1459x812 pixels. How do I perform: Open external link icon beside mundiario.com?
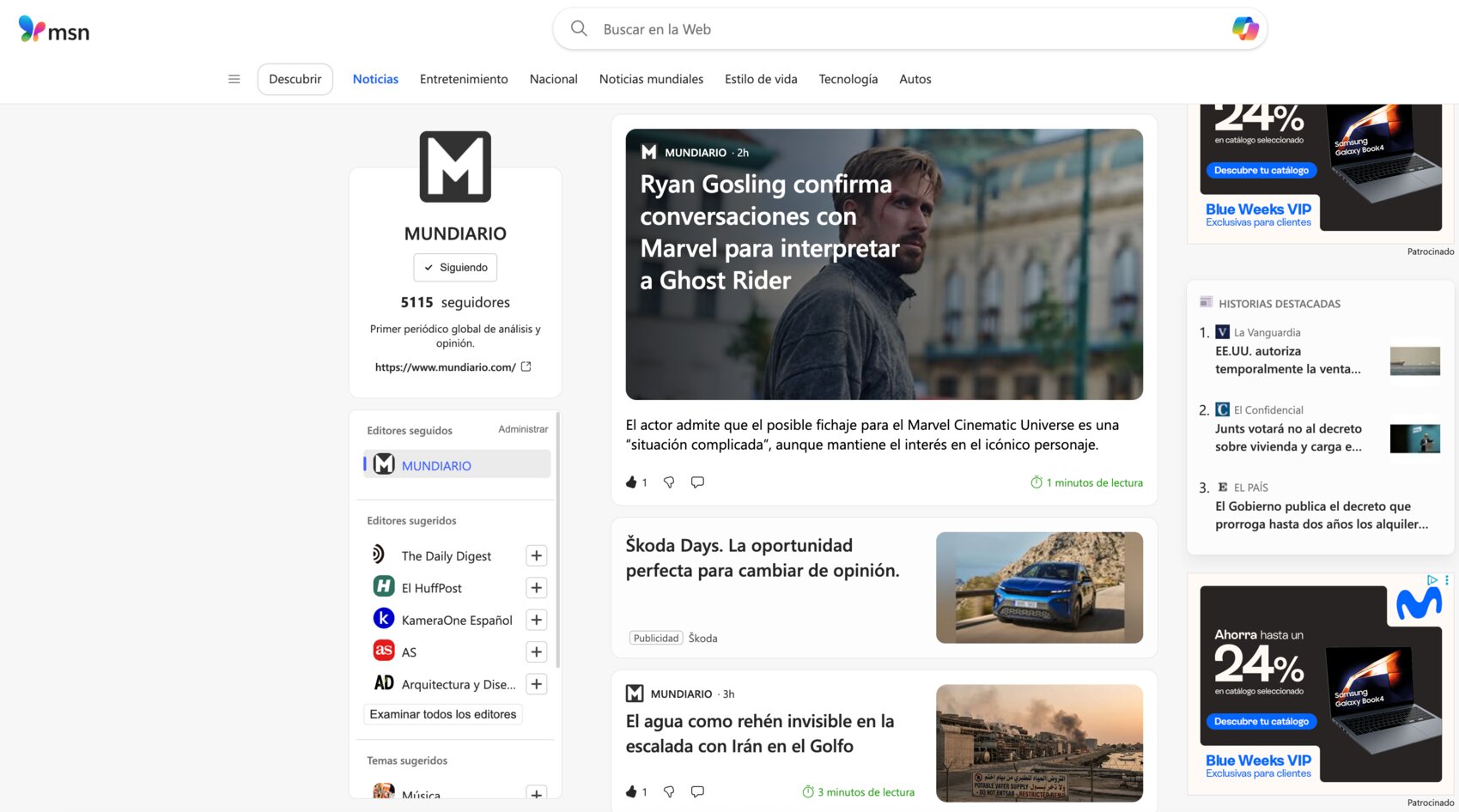tap(526, 367)
